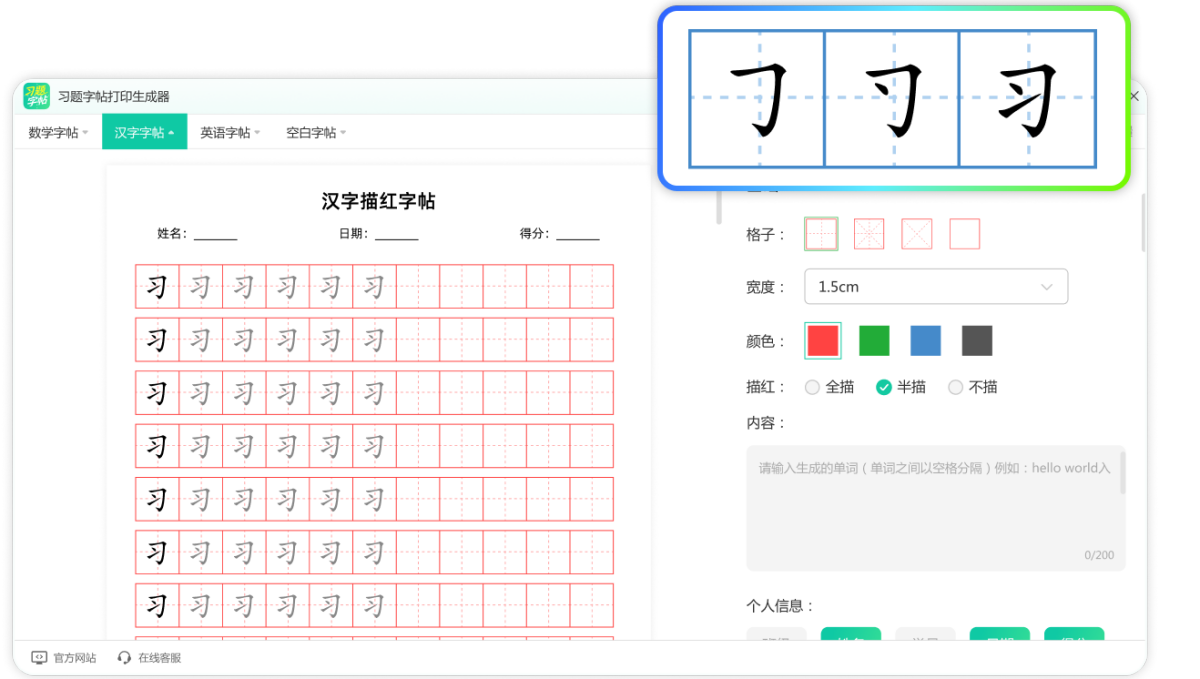
Task: Select the blue color swatch
Action: coord(925,340)
